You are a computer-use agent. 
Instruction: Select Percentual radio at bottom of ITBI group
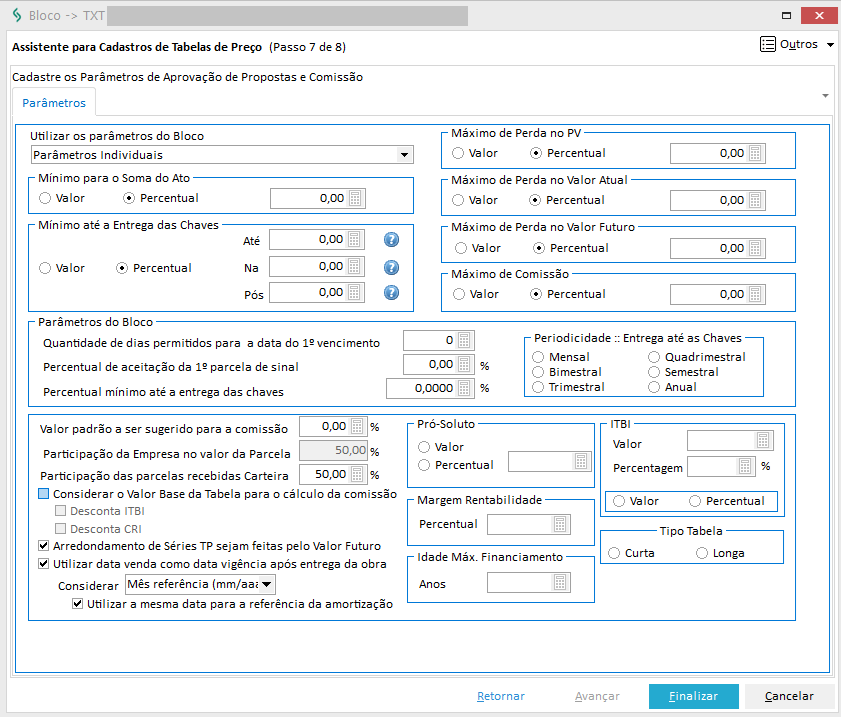[695, 501]
